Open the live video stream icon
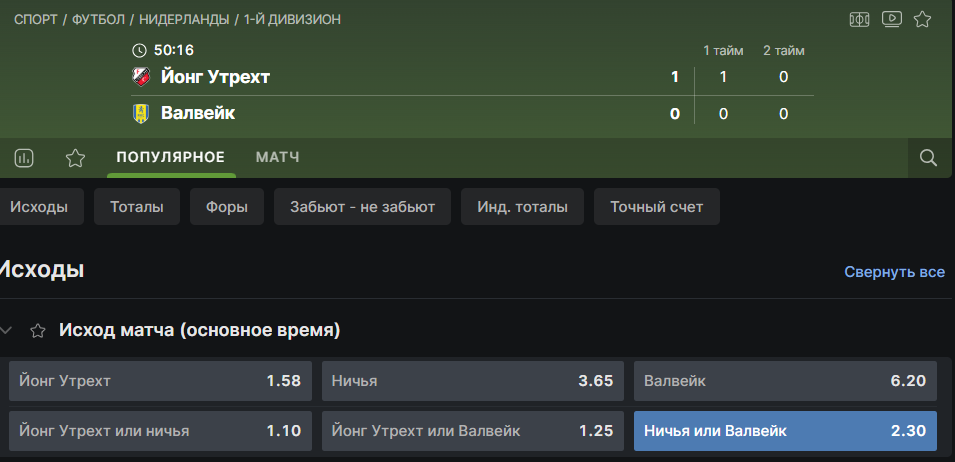955x462 pixels. [892, 19]
